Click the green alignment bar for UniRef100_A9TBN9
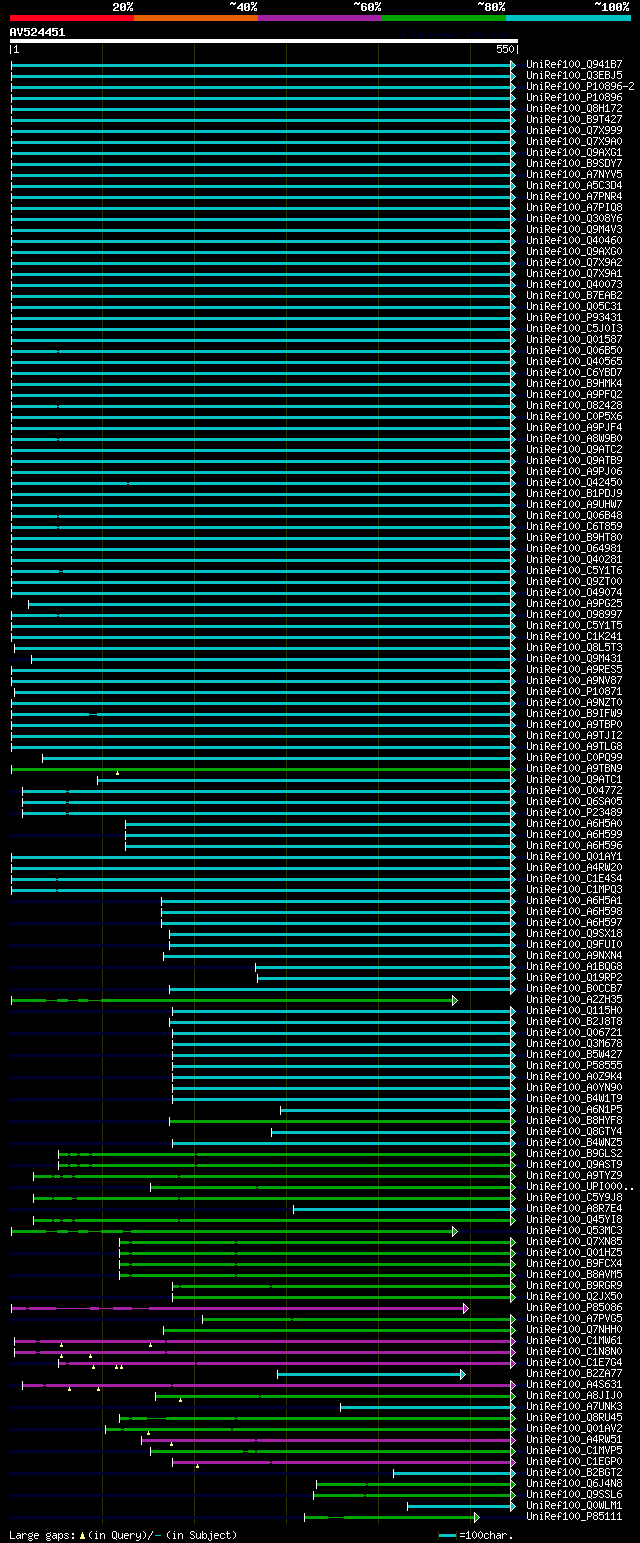640x1543 pixels. coord(264,769)
